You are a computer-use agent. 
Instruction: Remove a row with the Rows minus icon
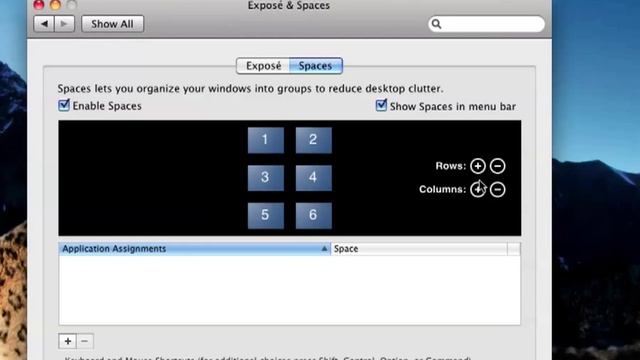pyautogui.click(x=497, y=166)
